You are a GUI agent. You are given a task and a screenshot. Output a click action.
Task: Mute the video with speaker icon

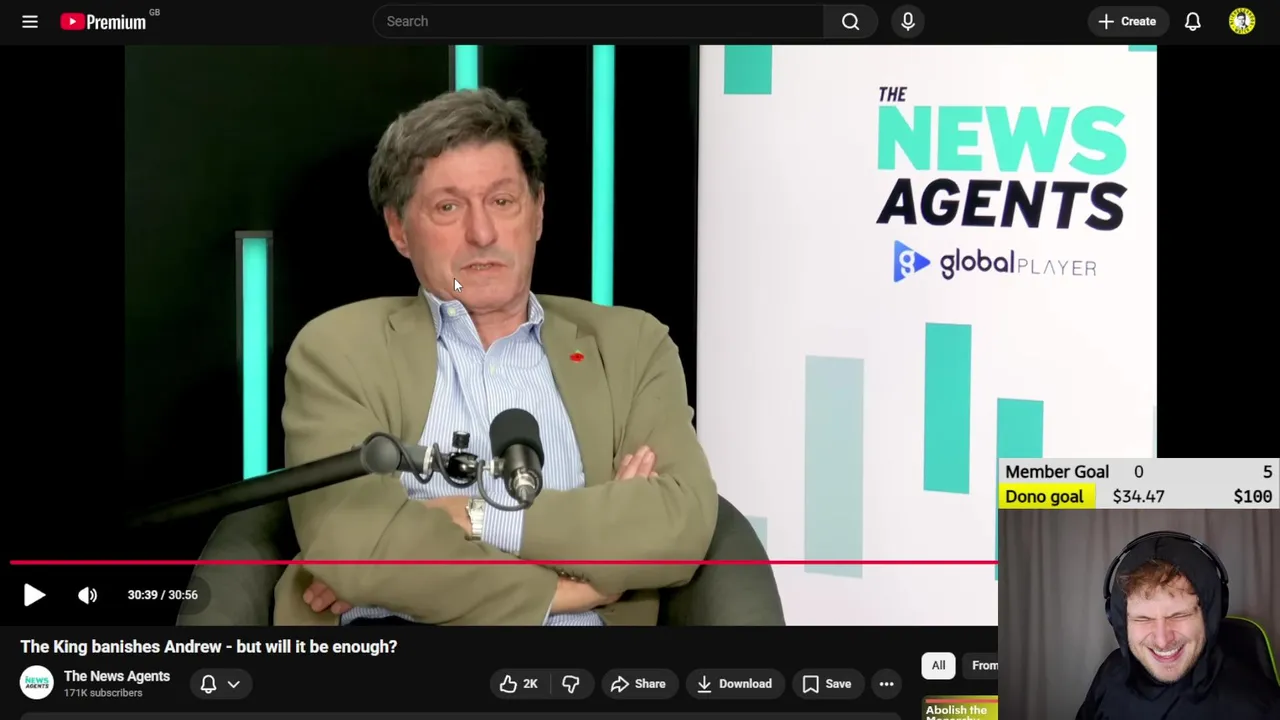[x=88, y=595]
